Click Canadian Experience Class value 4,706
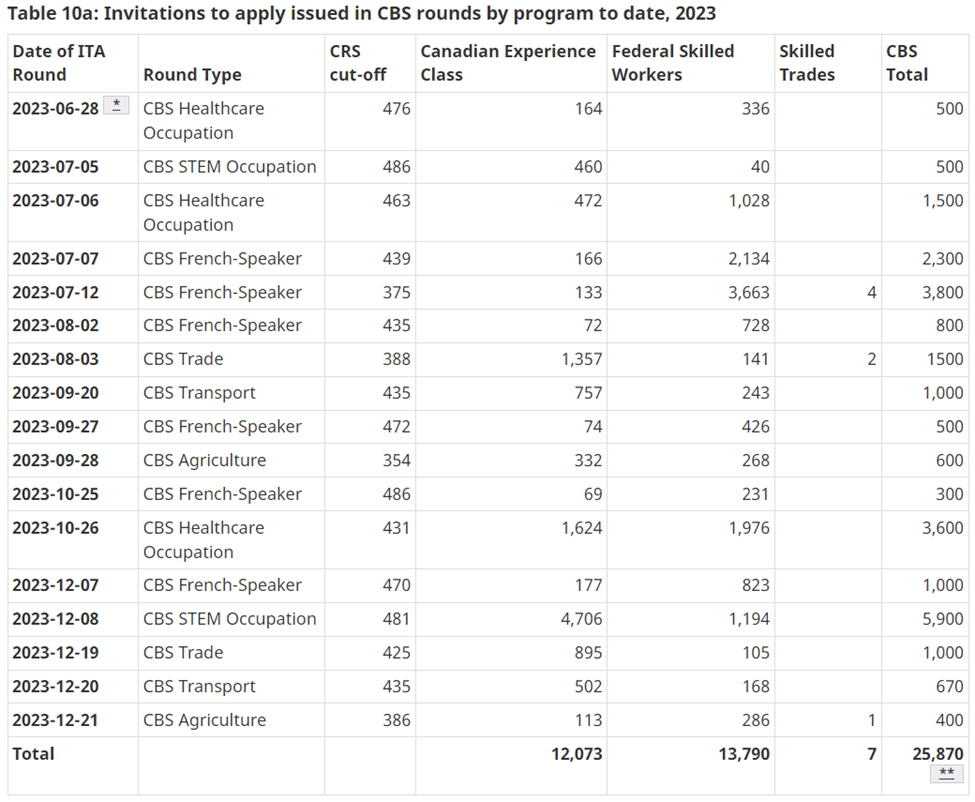Viewport: 975px width, 802px height. (581, 619)
